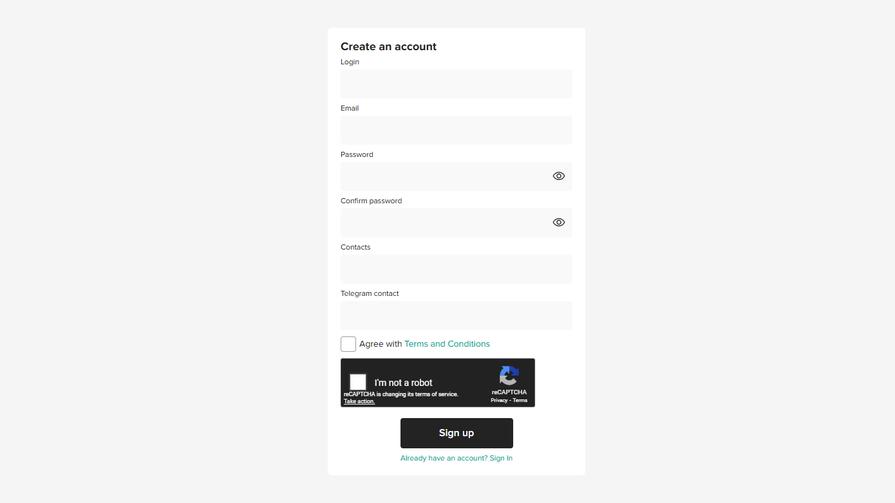Open the reCAPTCHA Privacy link

point(499,400)
